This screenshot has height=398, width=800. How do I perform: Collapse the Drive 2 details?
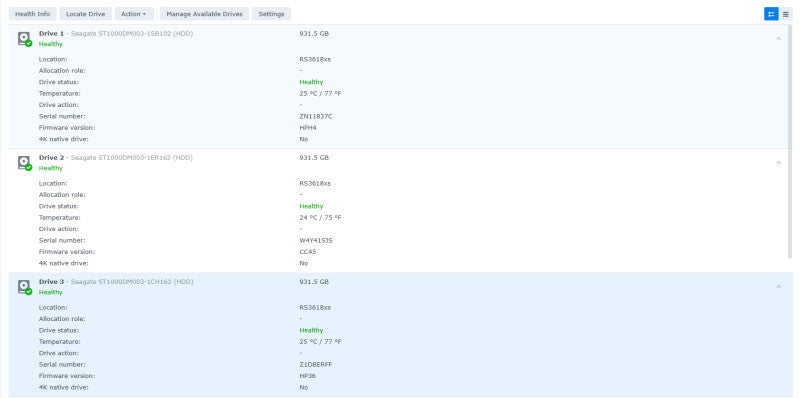click(779, 162)
